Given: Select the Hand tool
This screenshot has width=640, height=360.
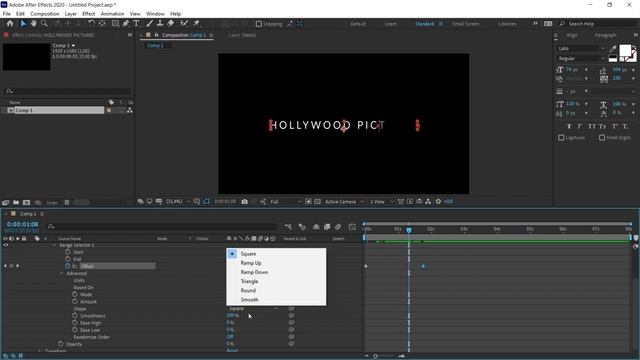Looking at the screenshot, I should (x=33, y=24).
